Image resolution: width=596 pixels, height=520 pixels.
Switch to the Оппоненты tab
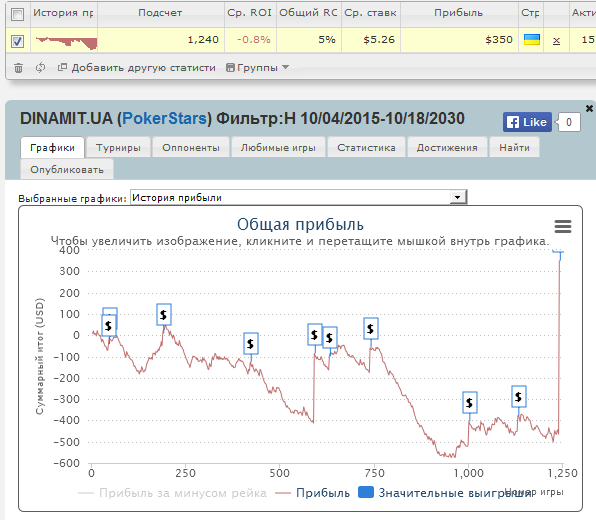tap(191, 147)
